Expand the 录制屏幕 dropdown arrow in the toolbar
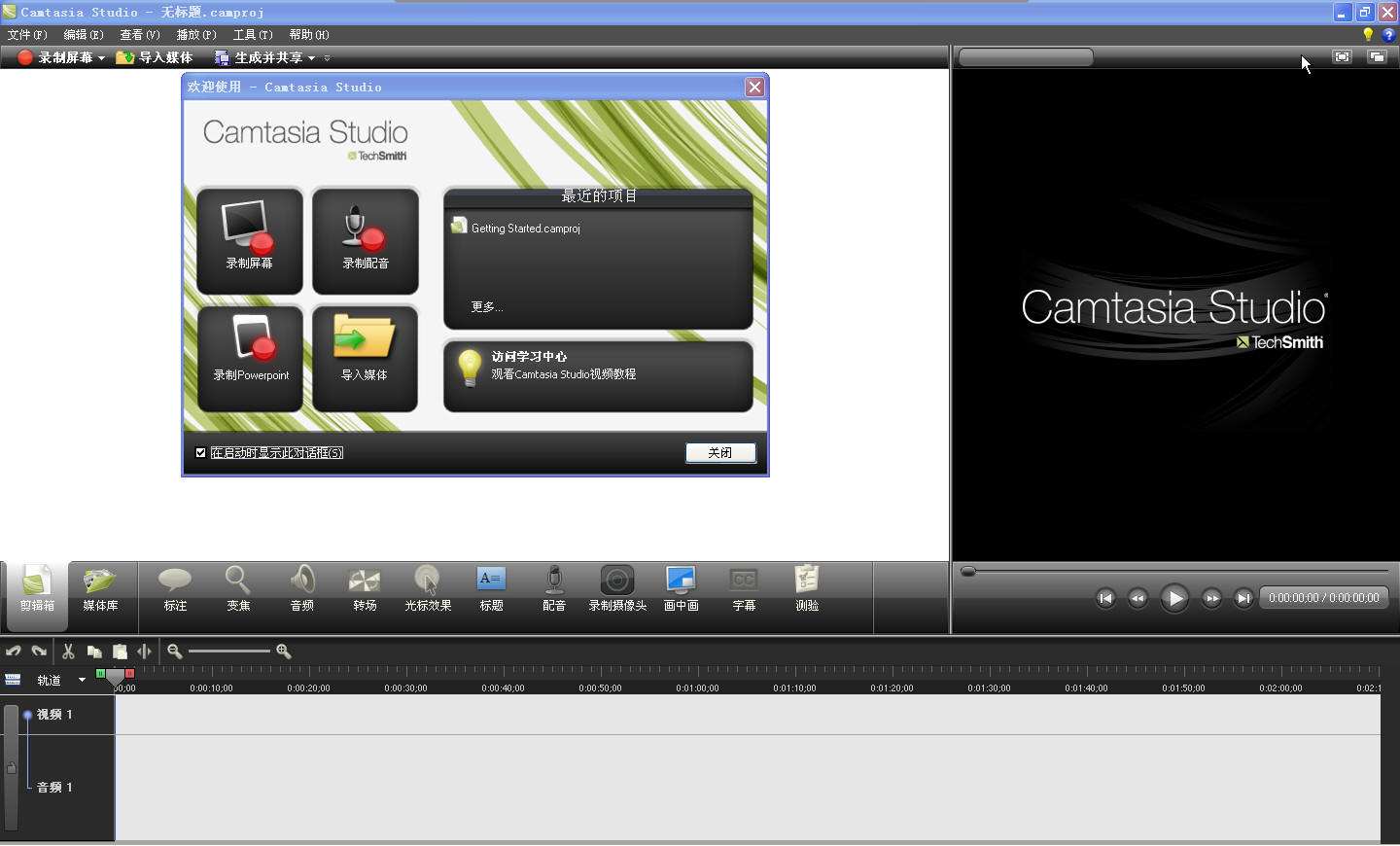The width and height of the screenshot is (1400, 846). click(x=101, y=58)
